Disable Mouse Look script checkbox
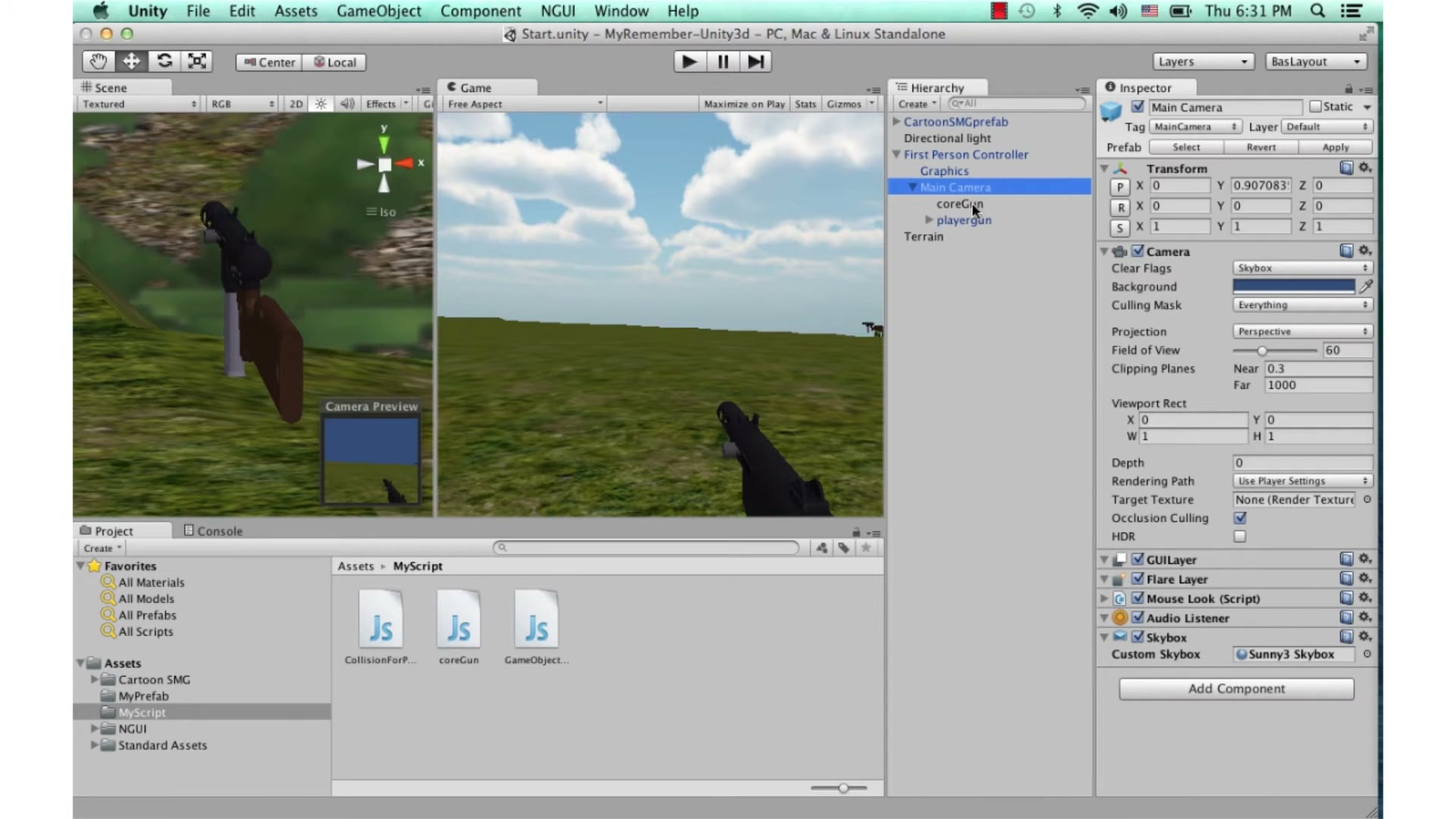 coord(1137,598)
